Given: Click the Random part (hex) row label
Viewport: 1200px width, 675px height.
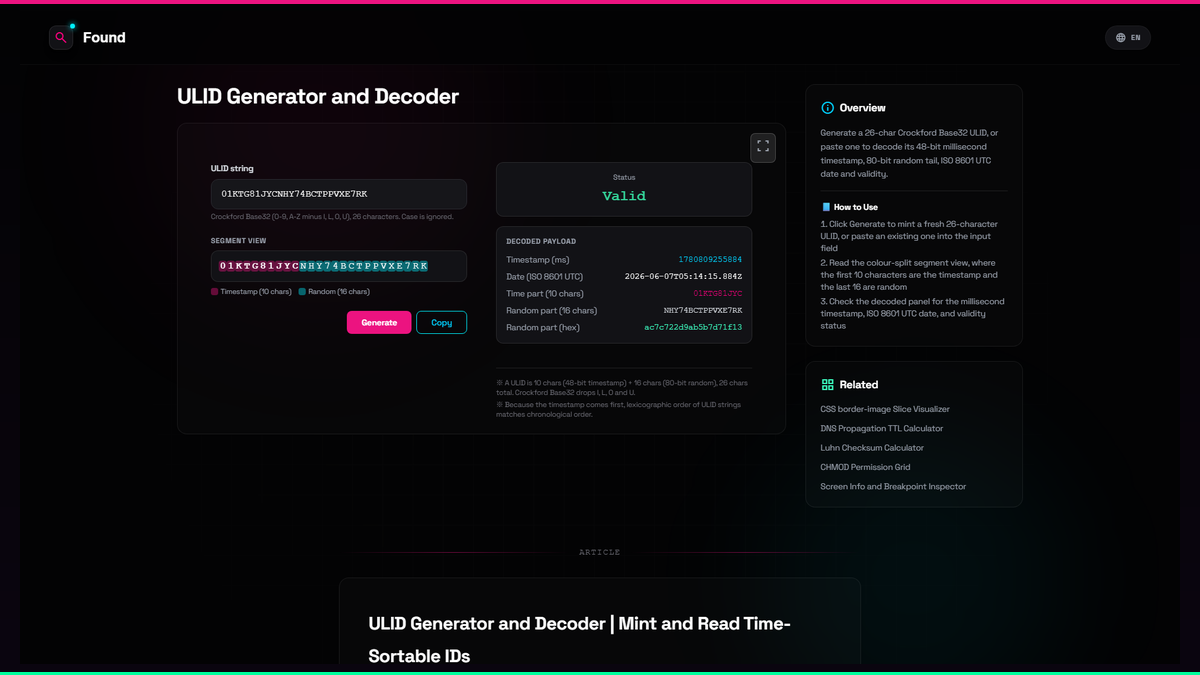Looking at the screenshot, I should [x=545, y=328].
